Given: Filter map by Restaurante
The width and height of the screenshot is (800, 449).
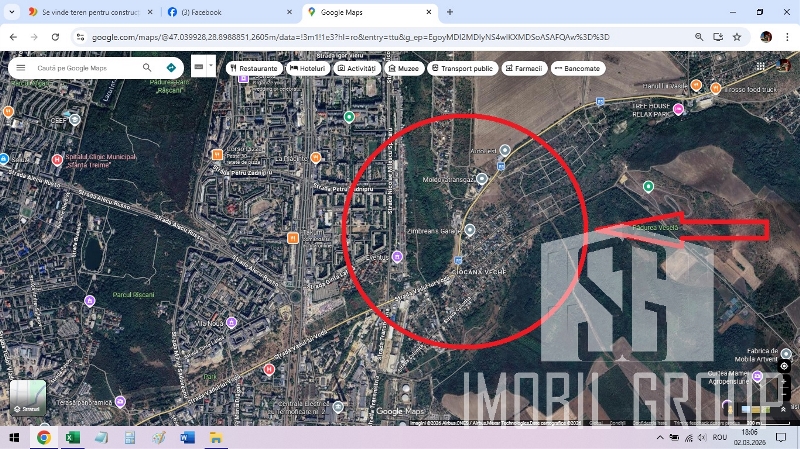Looking at the screenshot, I should (252, 69).
